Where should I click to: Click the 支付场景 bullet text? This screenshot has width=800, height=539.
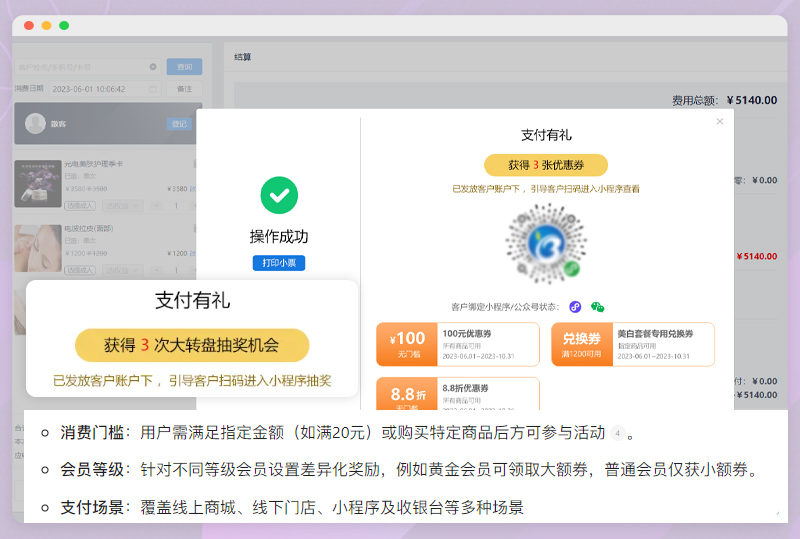click(x=292, y=507)
